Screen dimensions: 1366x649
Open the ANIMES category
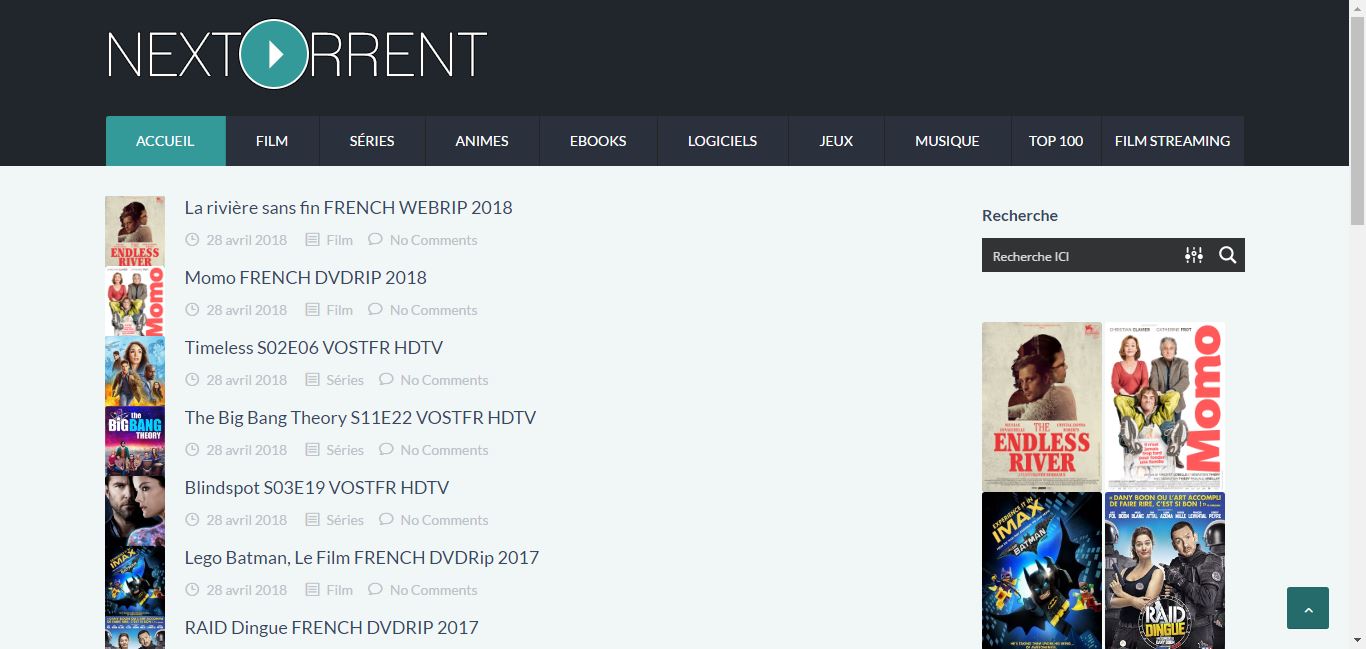482,140
